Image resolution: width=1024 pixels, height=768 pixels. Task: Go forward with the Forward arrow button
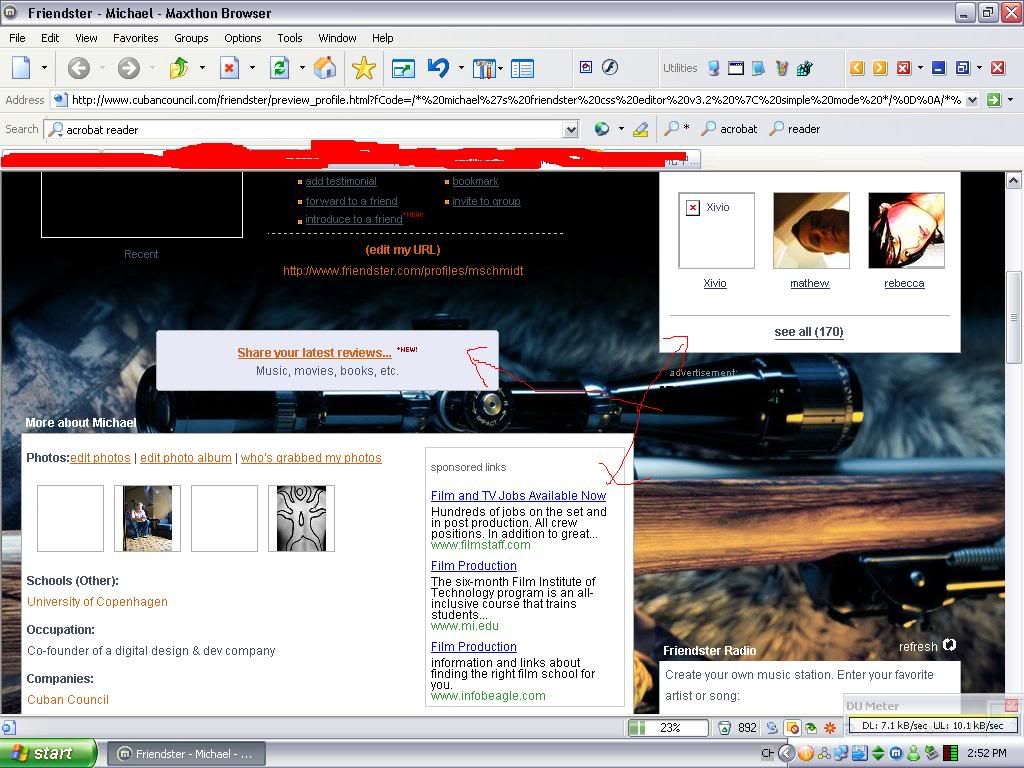pyautogui.click(x=129, y=67)
